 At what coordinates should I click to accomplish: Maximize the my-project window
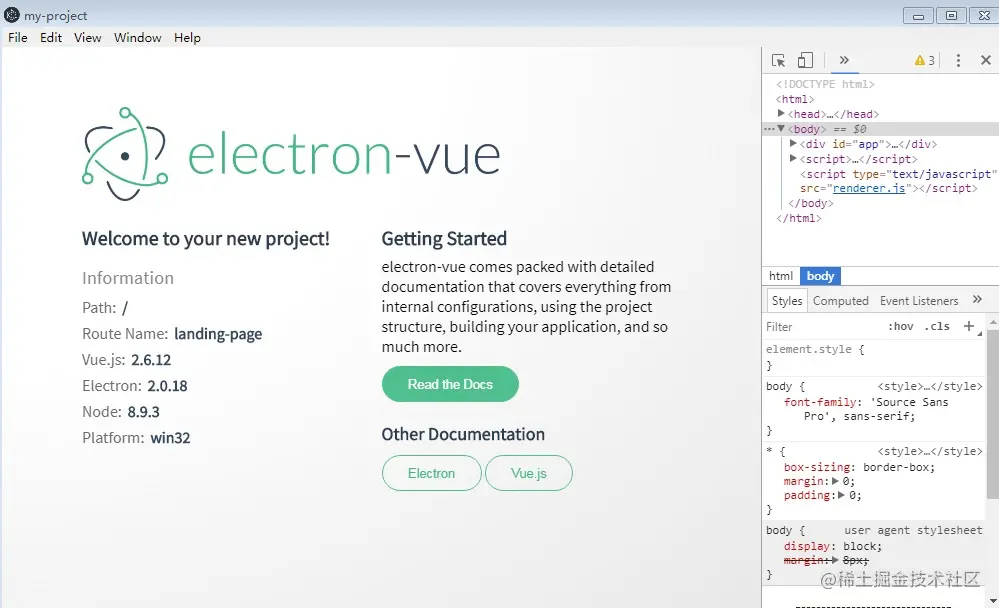[951, 16]
